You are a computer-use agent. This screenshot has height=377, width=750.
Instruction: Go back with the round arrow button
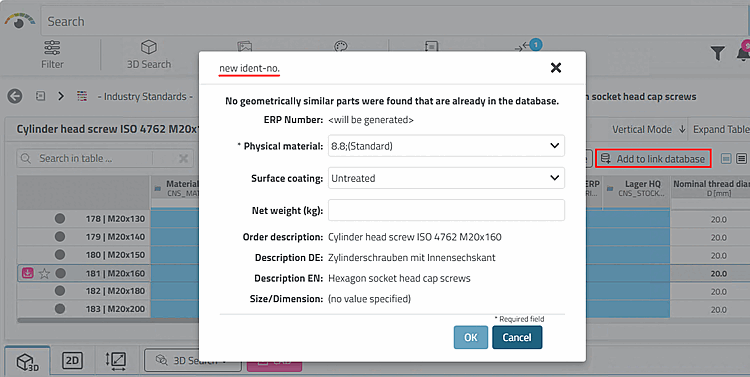15,96
